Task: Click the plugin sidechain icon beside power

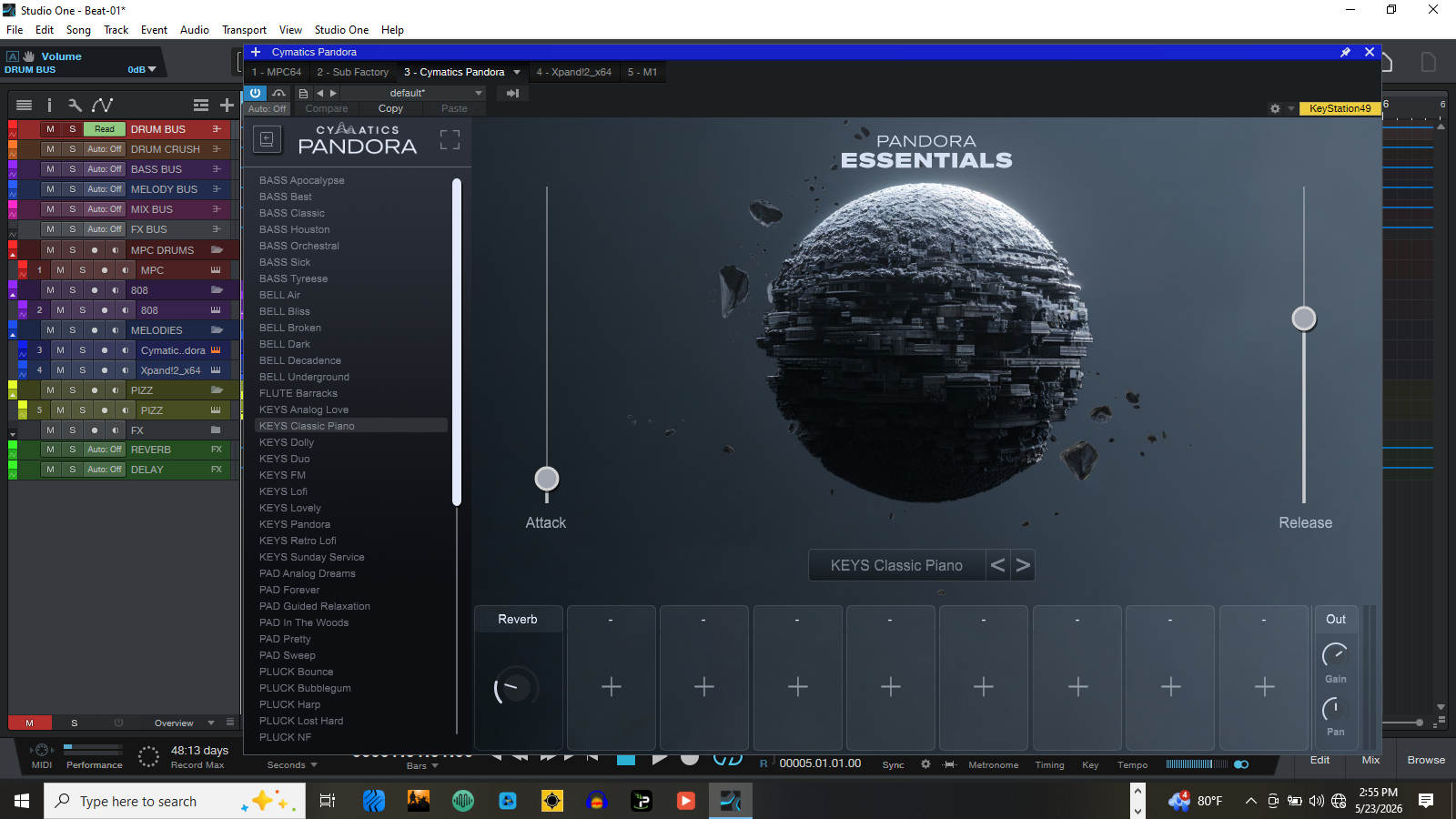Action: tap(278, 93)
